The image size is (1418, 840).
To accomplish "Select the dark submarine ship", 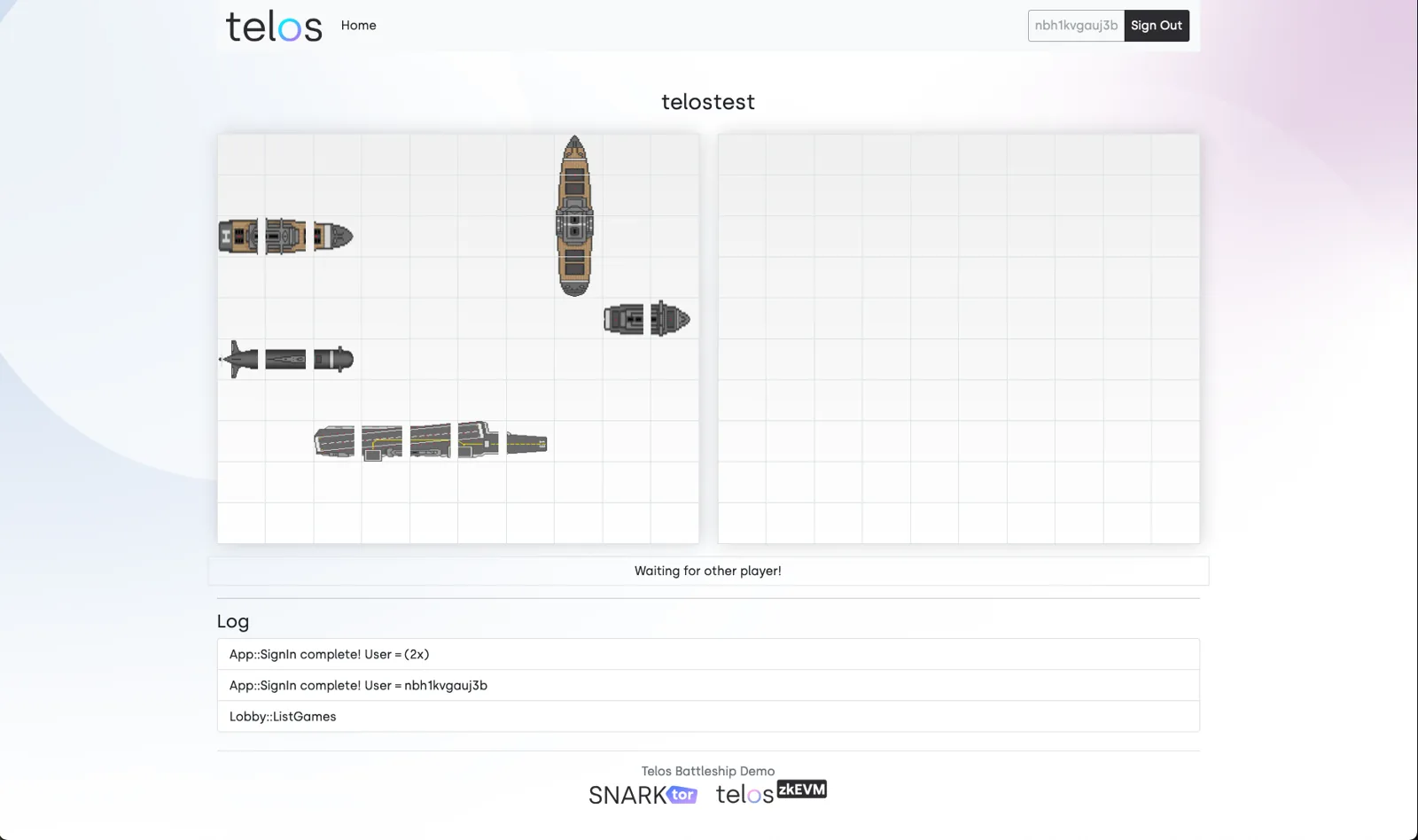I will 285,359.
